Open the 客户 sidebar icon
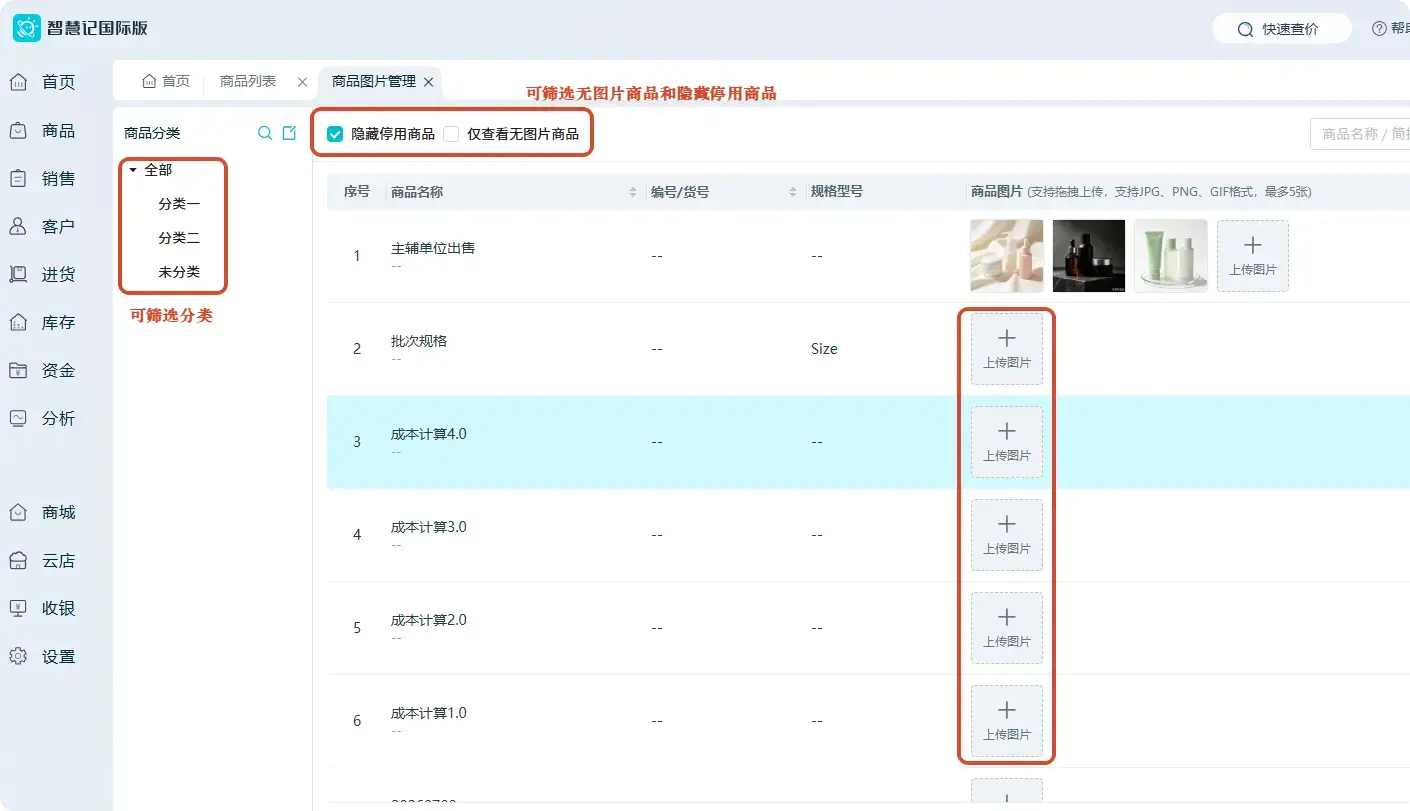 pyautogui.click(x=18, y=227)
